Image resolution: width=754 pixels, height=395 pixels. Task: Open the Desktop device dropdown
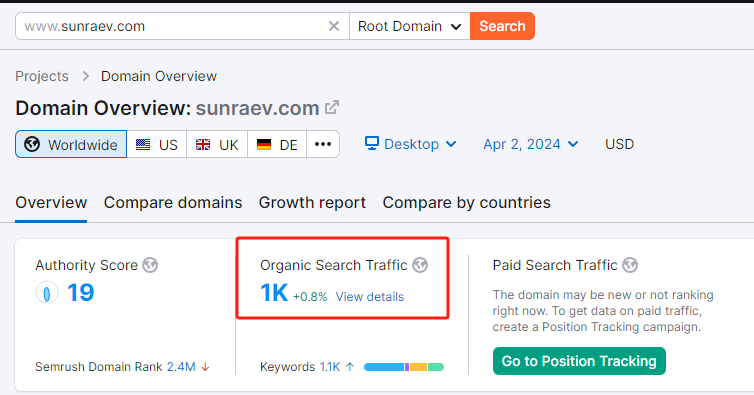click(x=411, y=144)
